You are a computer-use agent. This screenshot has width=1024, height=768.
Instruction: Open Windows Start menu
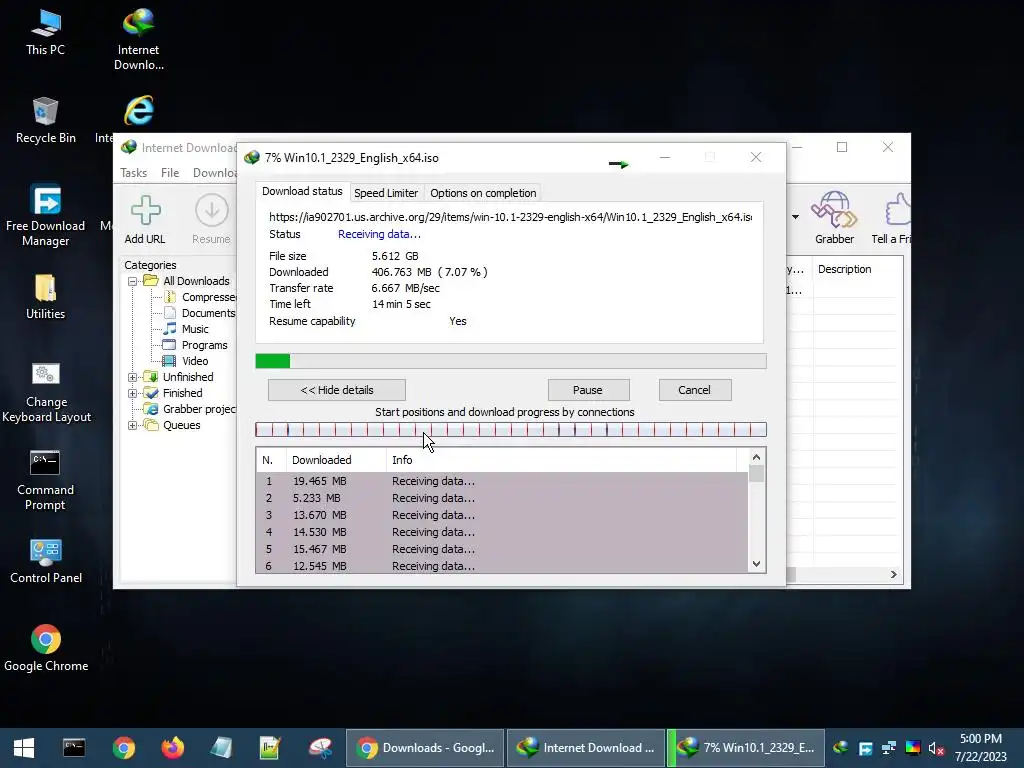point(24,748)
